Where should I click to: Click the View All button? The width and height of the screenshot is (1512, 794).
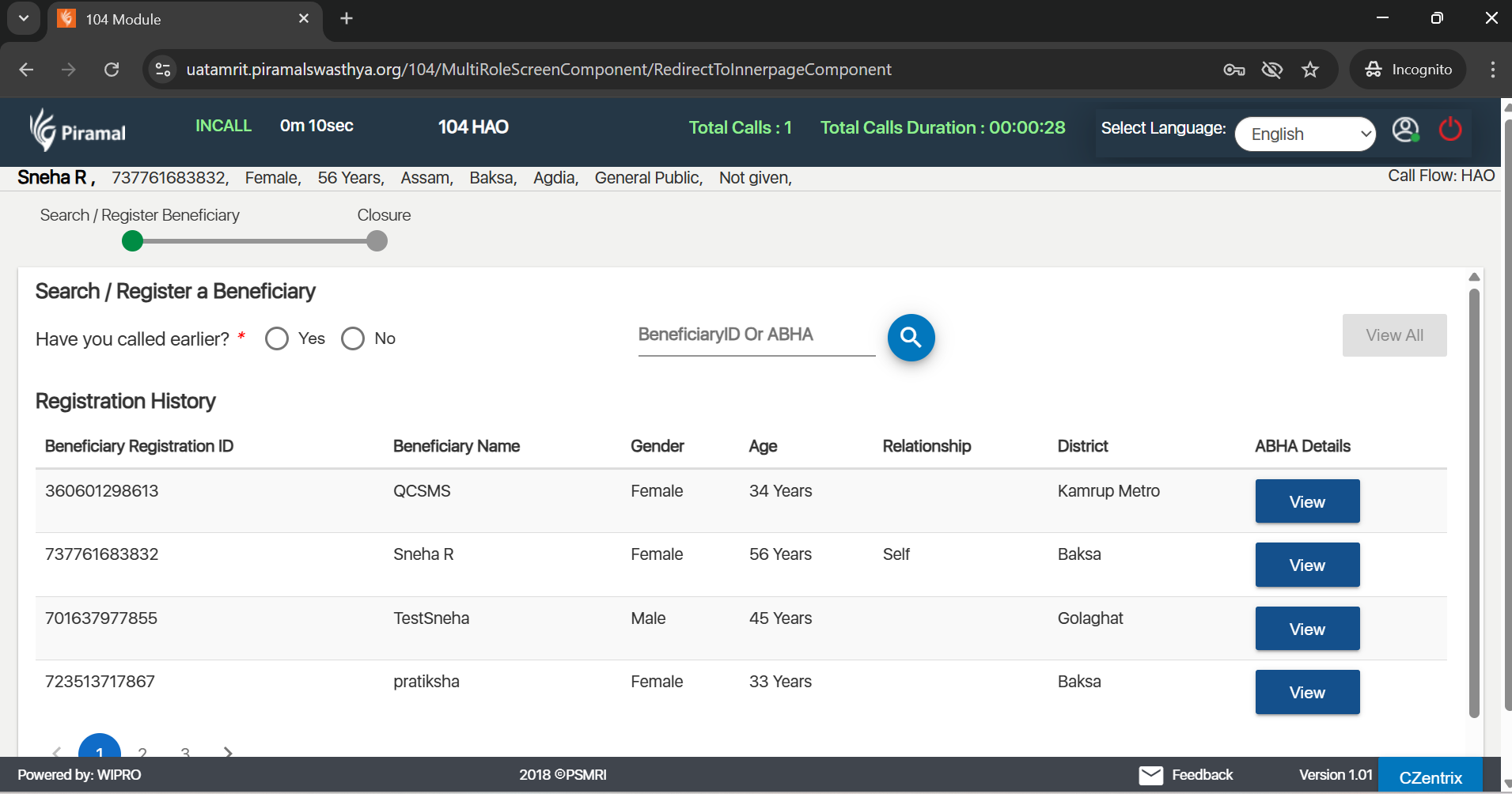tap(1394, 335)
